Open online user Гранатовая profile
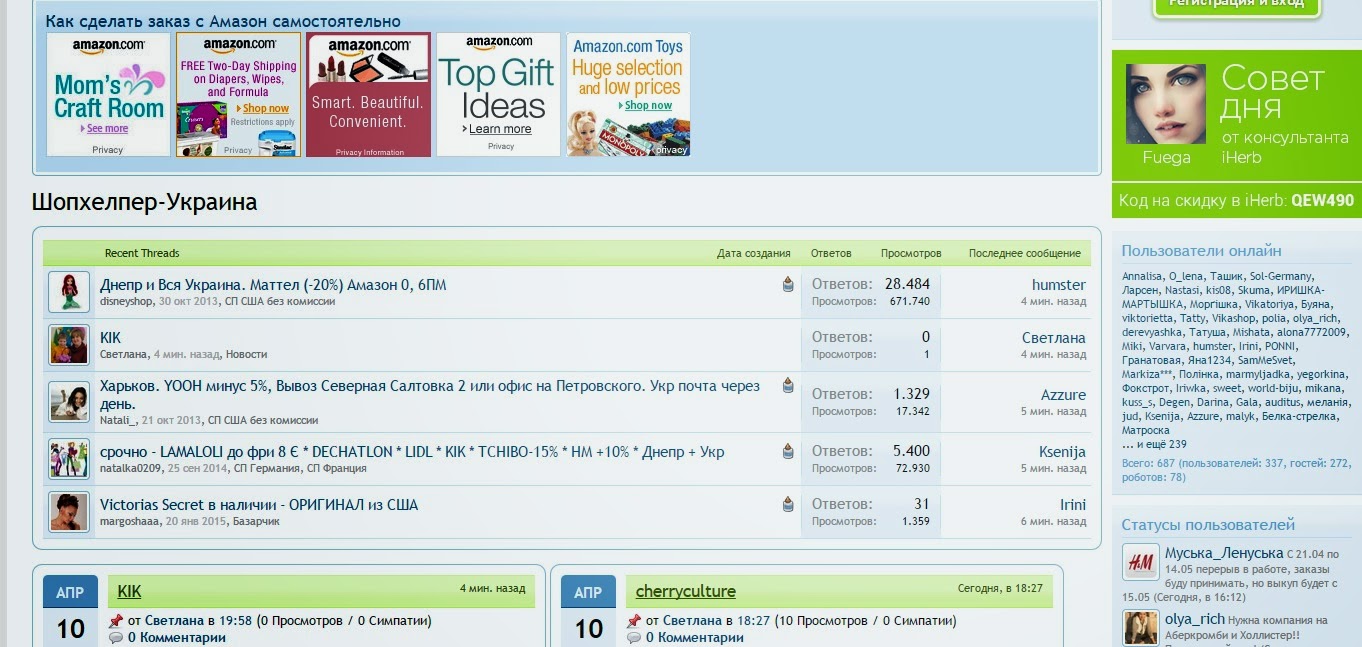 pyautogui.click(x=1151, y=360)
